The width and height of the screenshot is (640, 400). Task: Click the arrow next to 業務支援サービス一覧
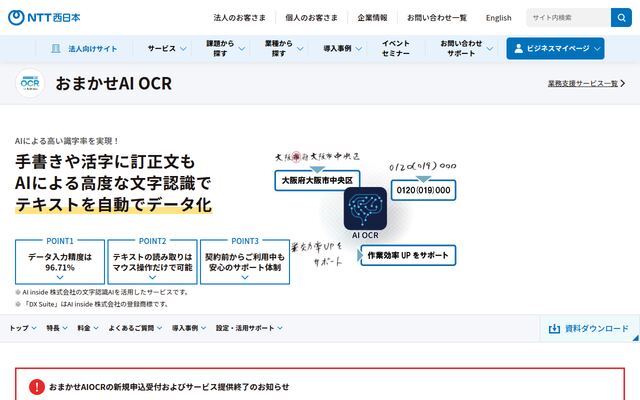click(623, 83)
